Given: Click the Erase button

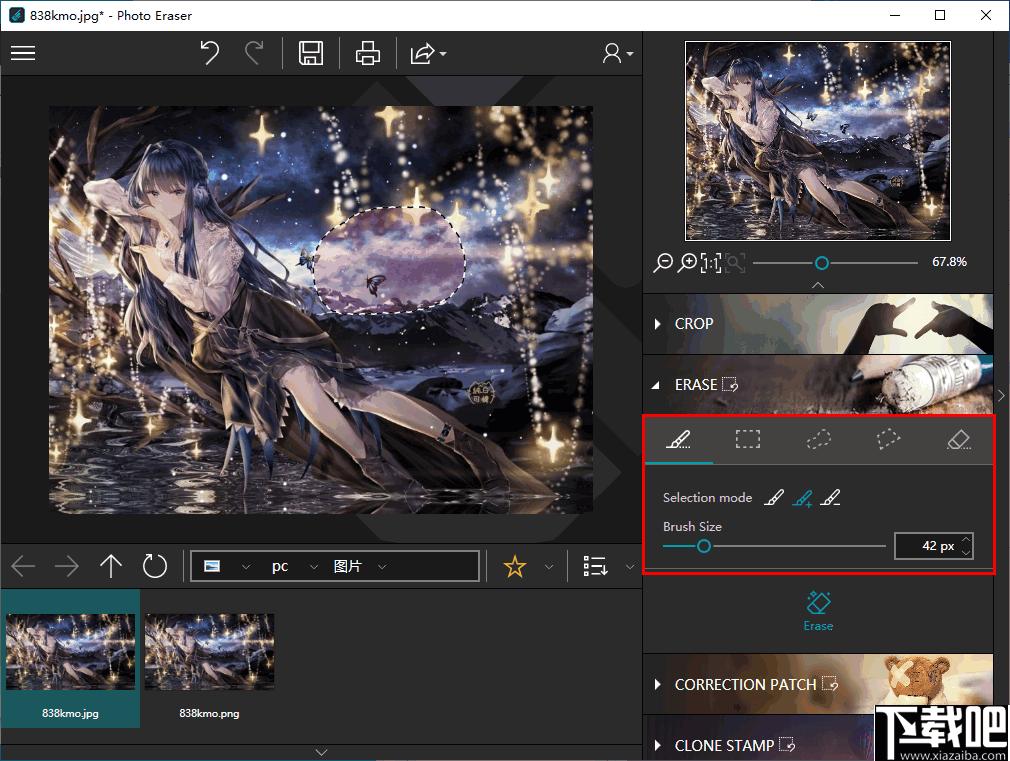Looking at the screenshot, I should pyautogui.click(x=818, y=611).
